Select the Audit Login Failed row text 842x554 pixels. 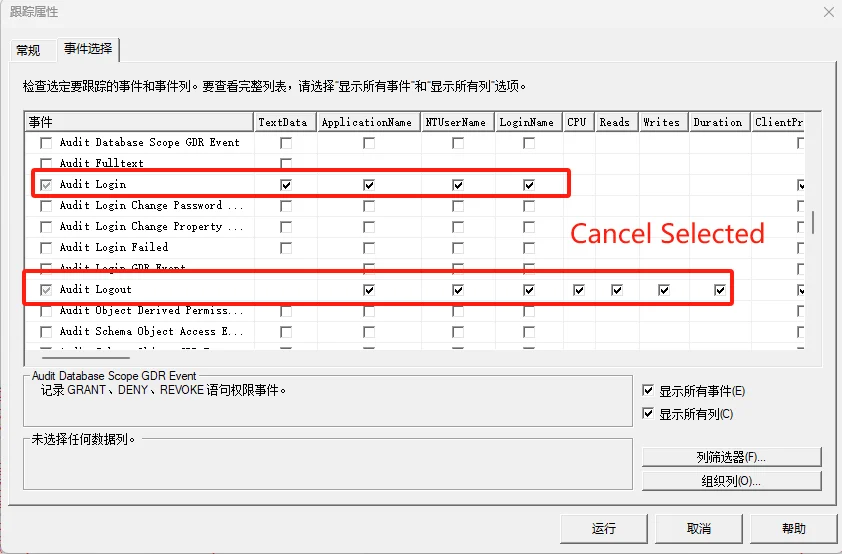click(114, 247)
